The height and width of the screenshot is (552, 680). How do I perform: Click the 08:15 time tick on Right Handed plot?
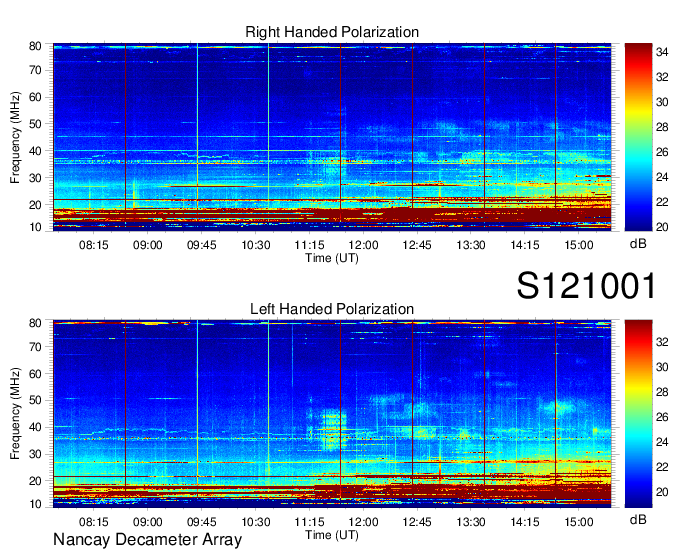(93, 245)
